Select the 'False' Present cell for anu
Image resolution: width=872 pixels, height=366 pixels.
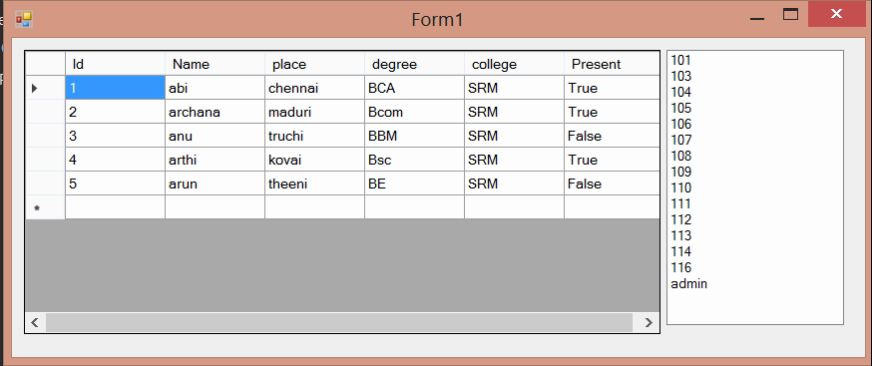click(x=612, y=136)
